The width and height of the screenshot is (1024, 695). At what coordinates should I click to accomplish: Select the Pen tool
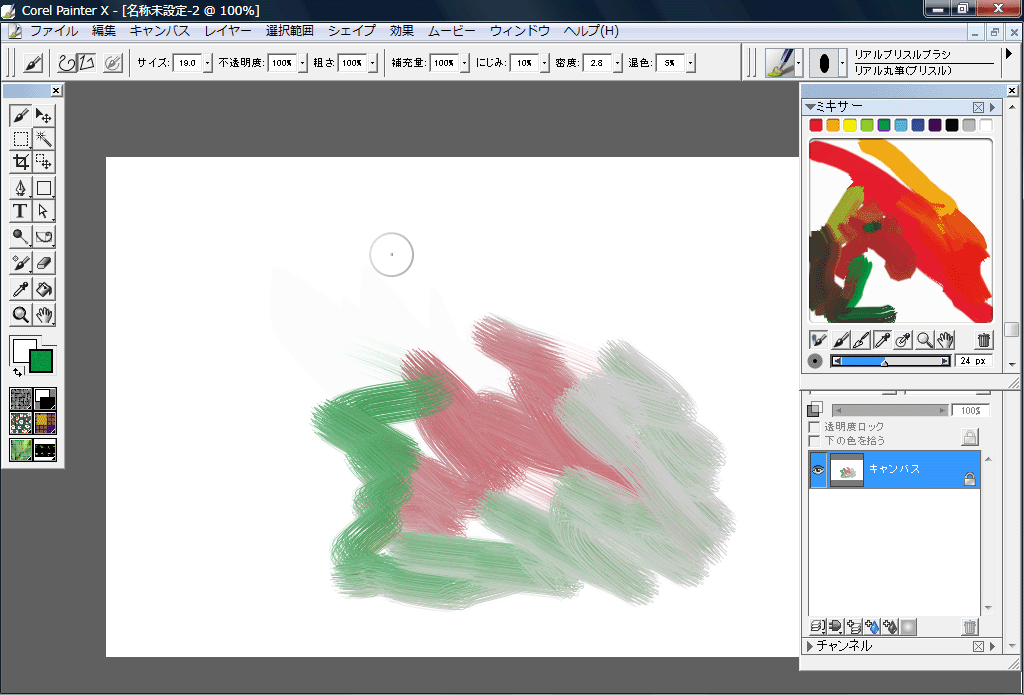[20, 188]
